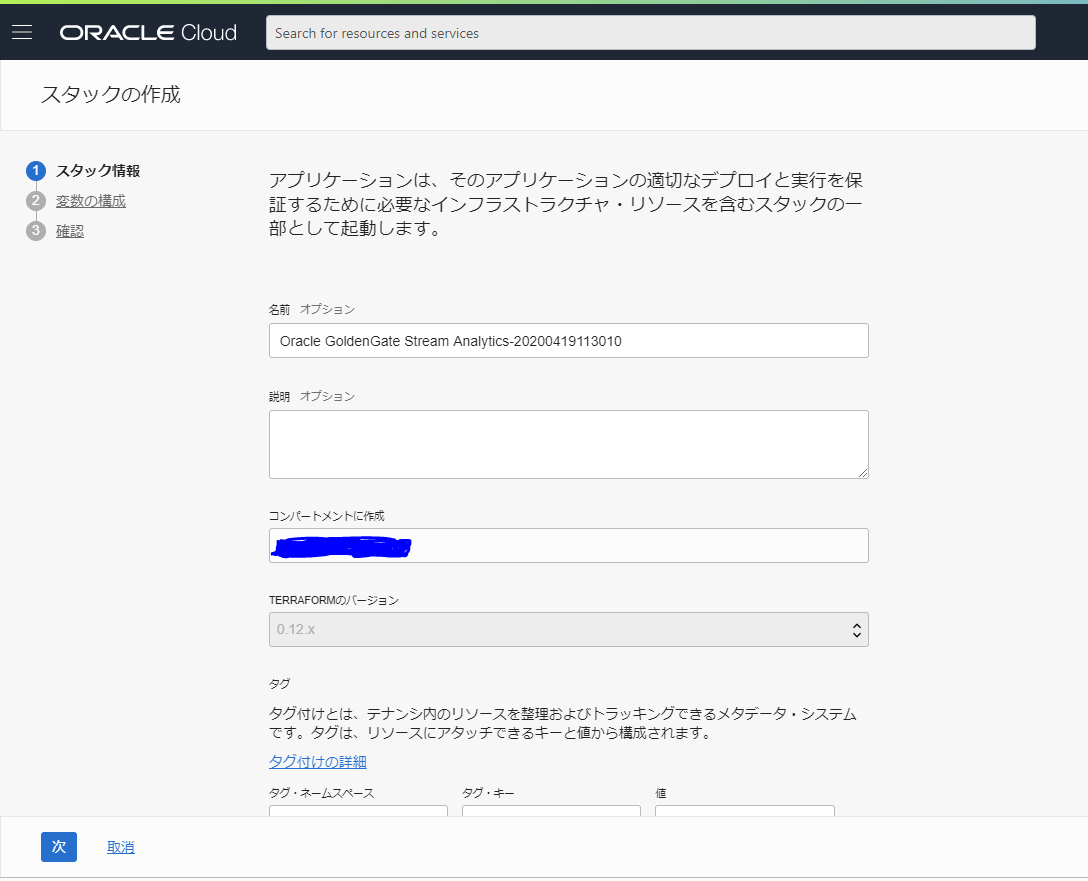This screenshot has width=1088, height=881.
Task: Click the タグ section heading
Action: 279,684
